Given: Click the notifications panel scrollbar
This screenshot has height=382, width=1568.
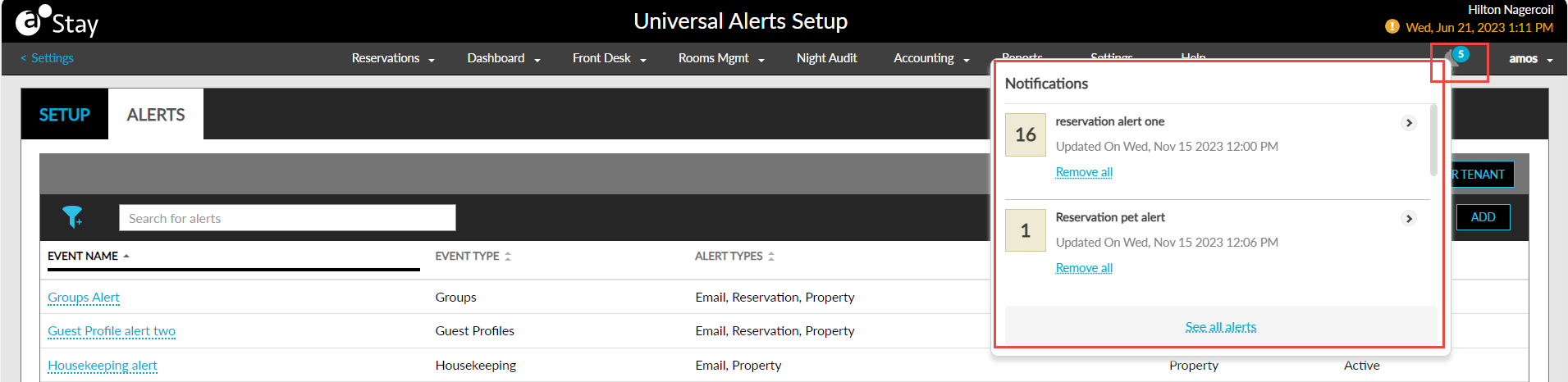Looking at the screenshot, I should [x=1433, y=139].
